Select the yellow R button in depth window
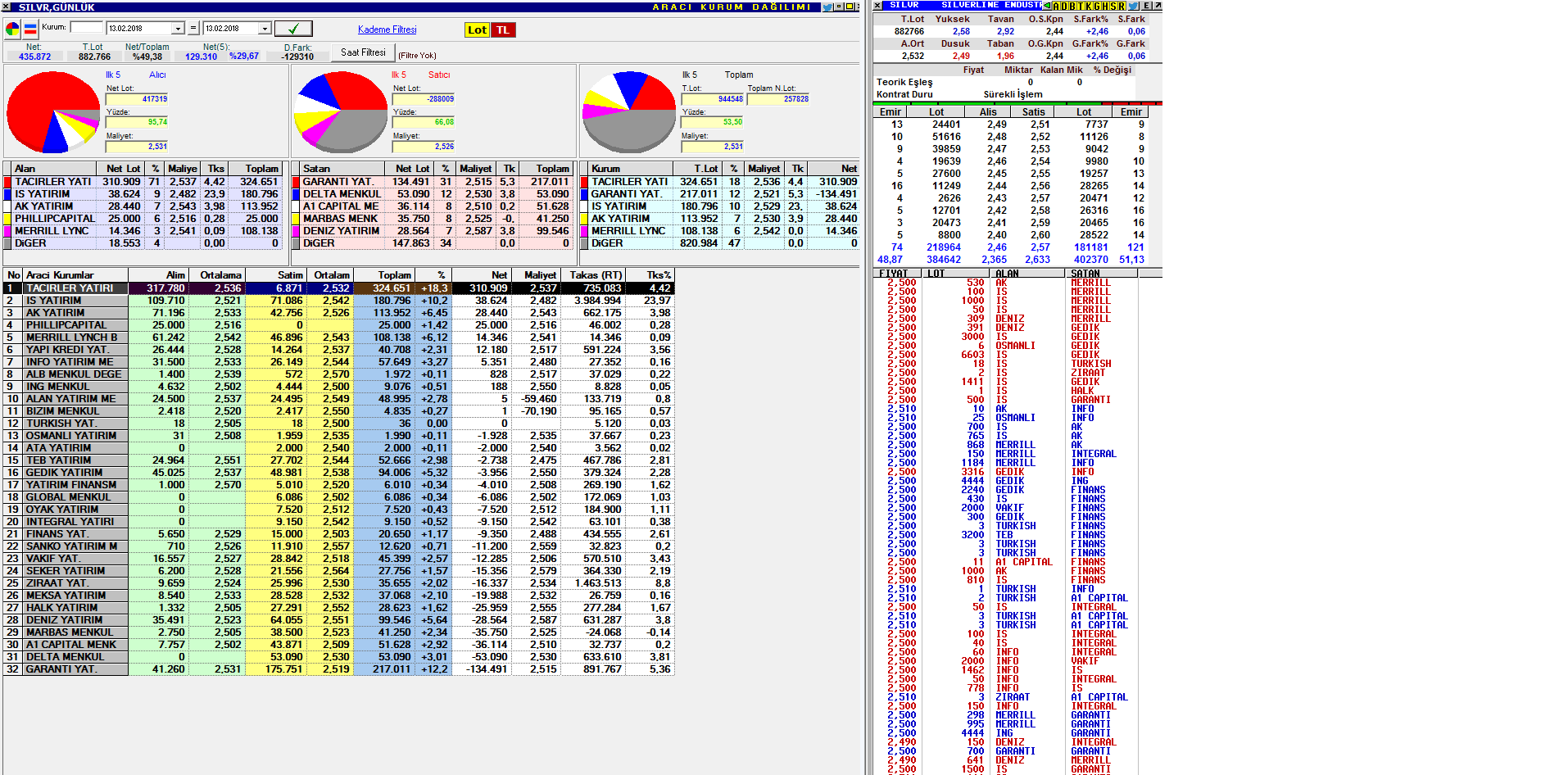The image size is (1568, 775). click(x=1122, y=6)
